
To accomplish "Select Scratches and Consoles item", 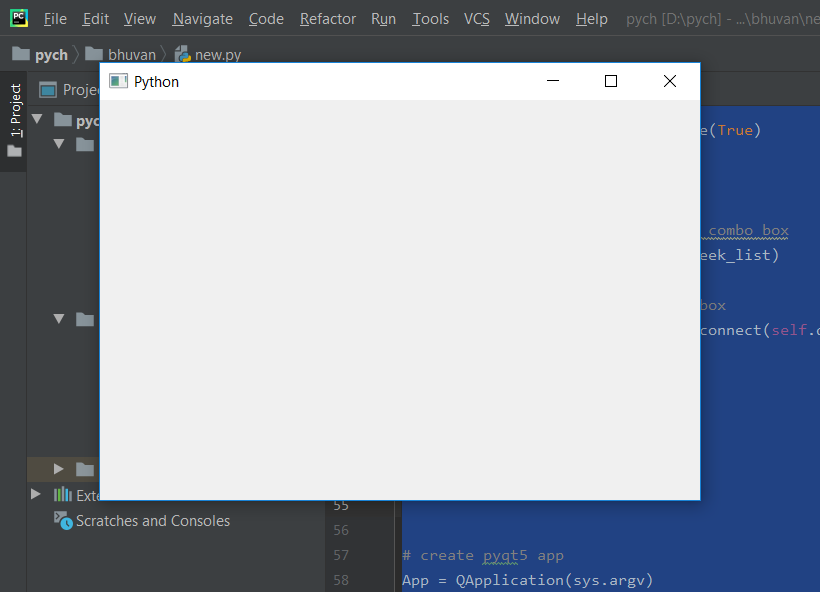I will (x=153, y=521).
